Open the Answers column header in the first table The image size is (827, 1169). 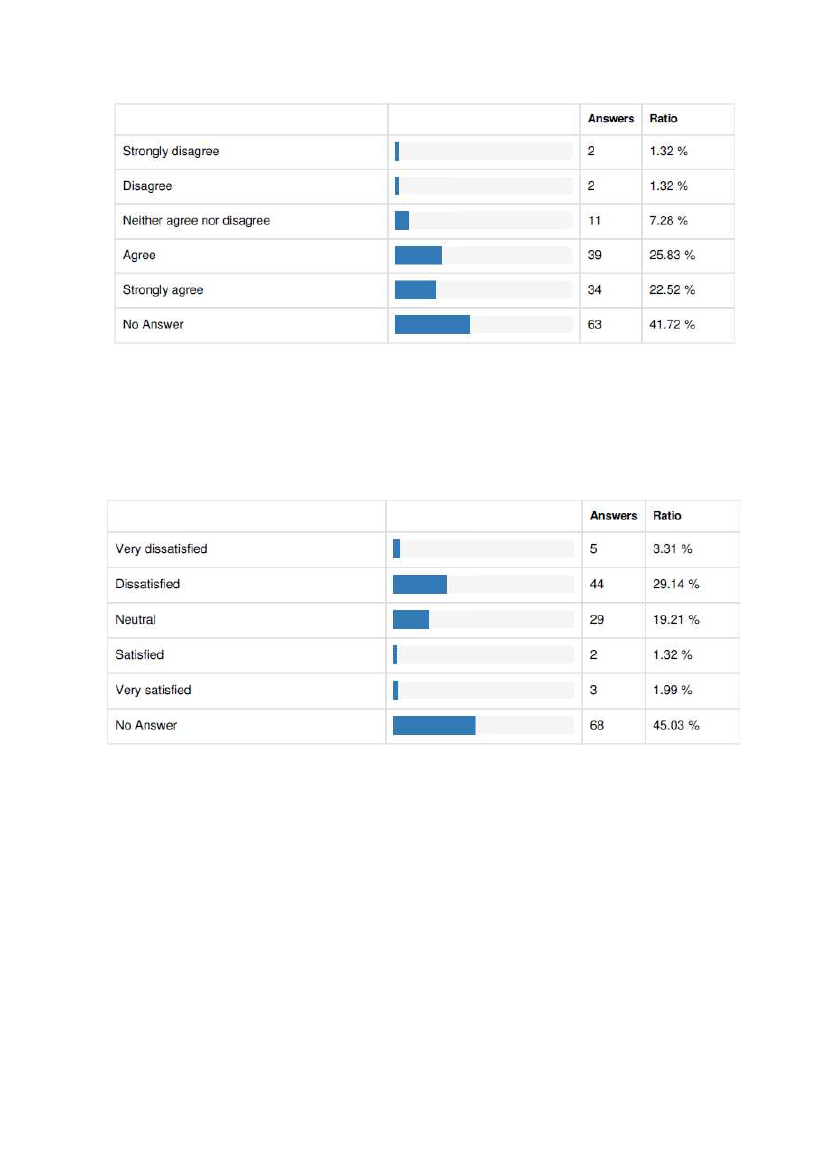click(x=611, y=119)
